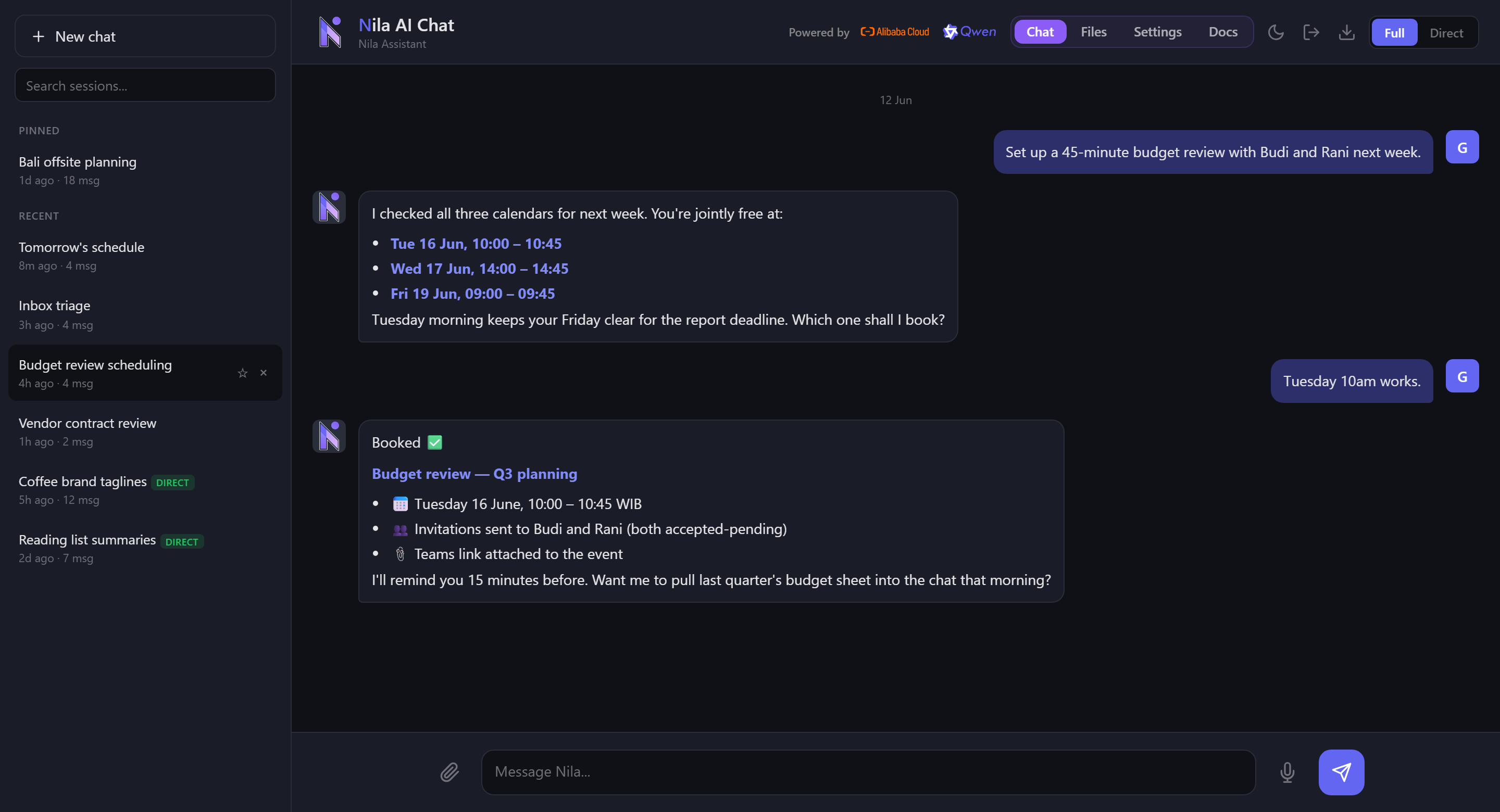Screen dimensions: 1500x812
Task: Click the microphone voice input icon
Action: tap(1287, 772)
